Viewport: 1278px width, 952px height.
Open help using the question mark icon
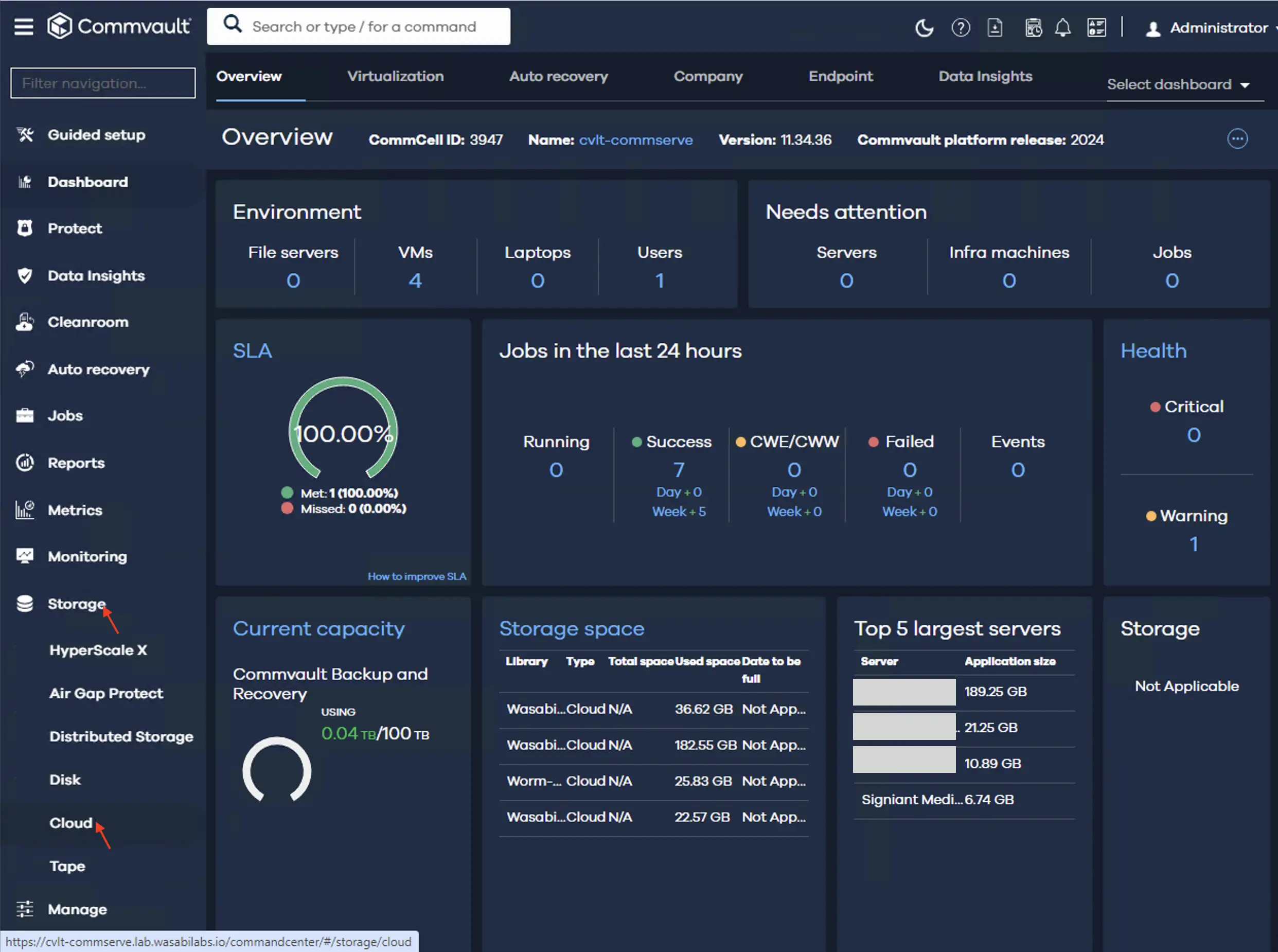tap(960, 27)
